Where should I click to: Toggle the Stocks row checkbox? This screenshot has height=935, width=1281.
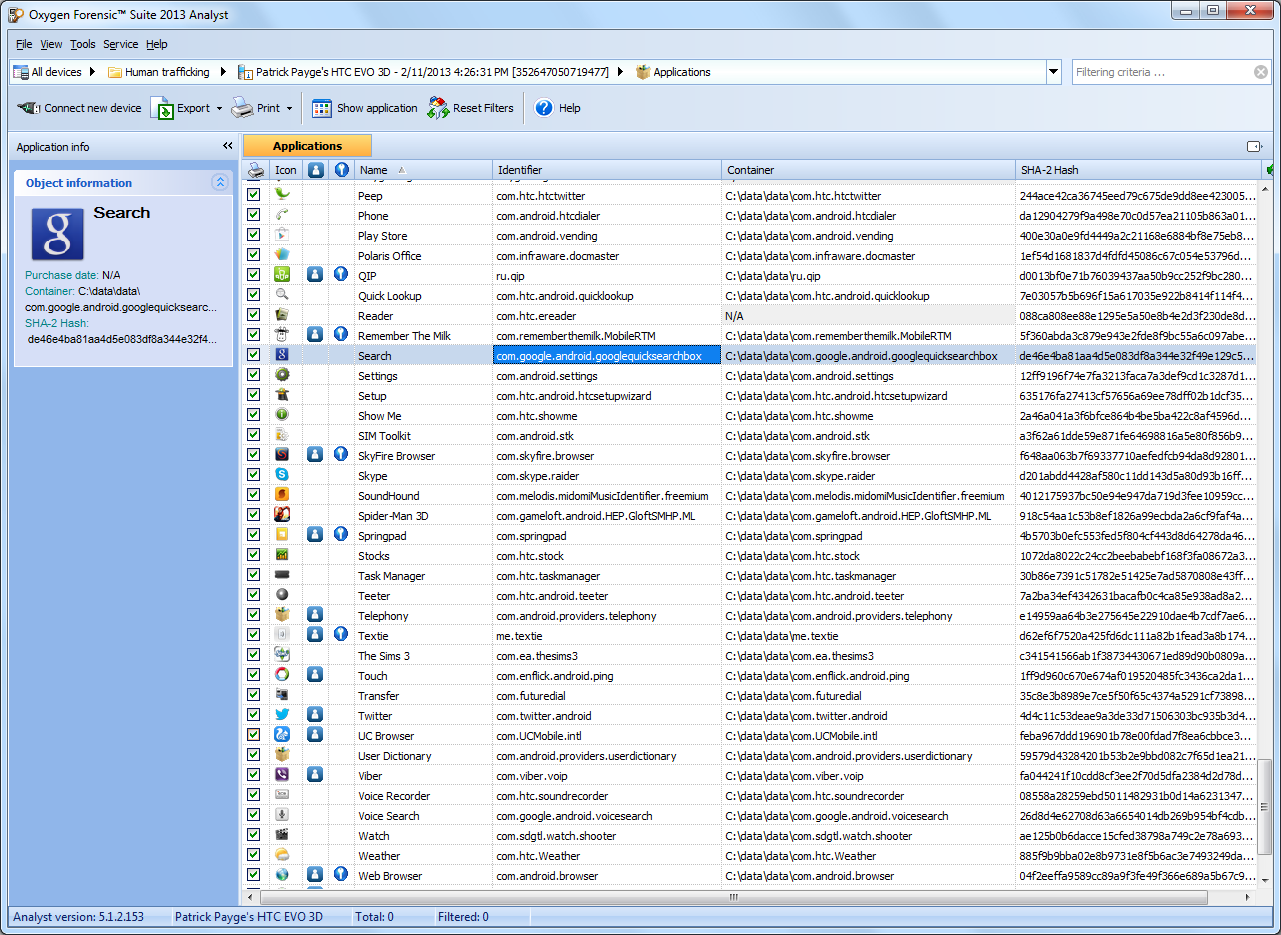click(254, 555)
